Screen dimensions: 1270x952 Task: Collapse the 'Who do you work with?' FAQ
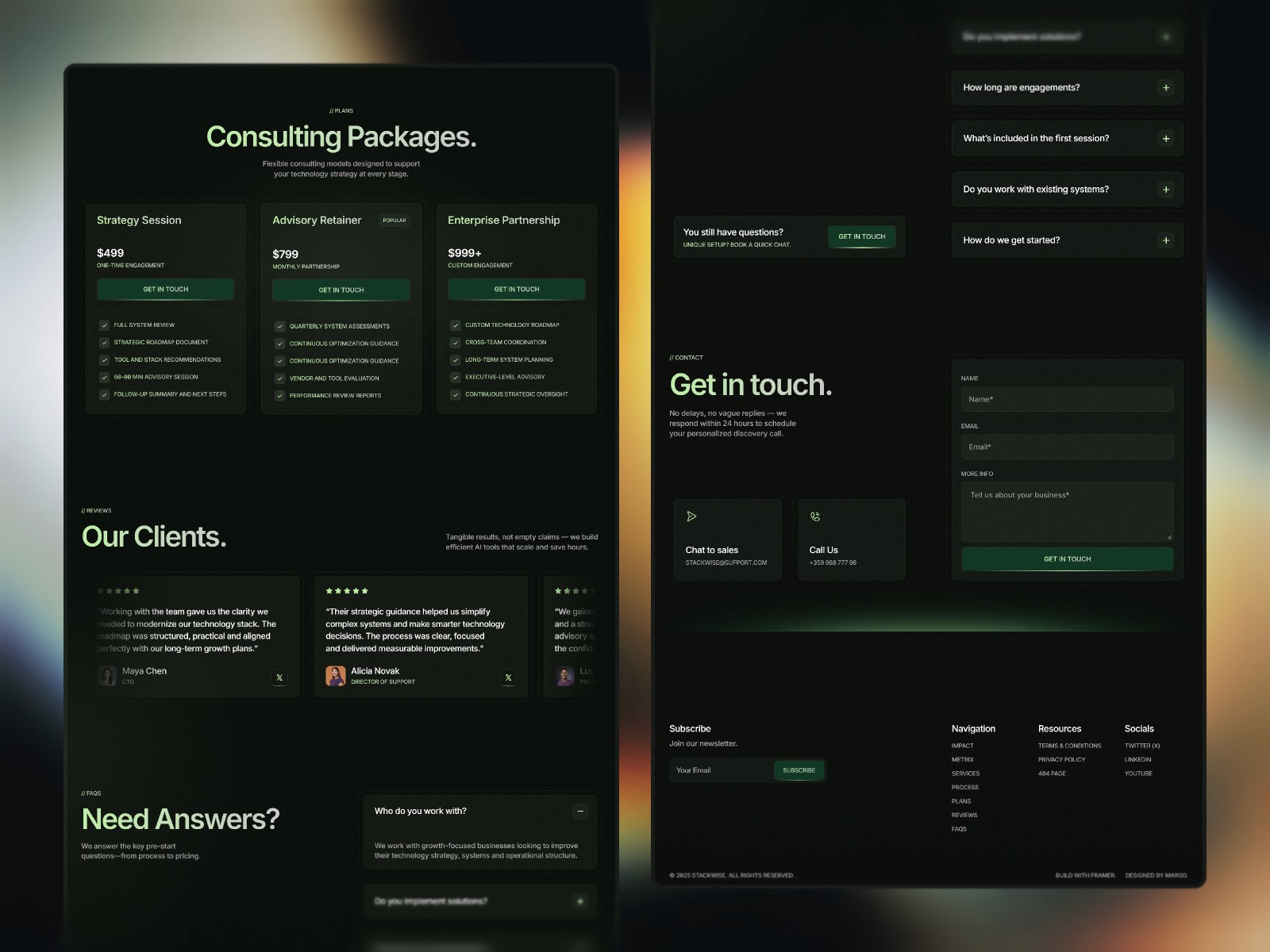point(580,811)
